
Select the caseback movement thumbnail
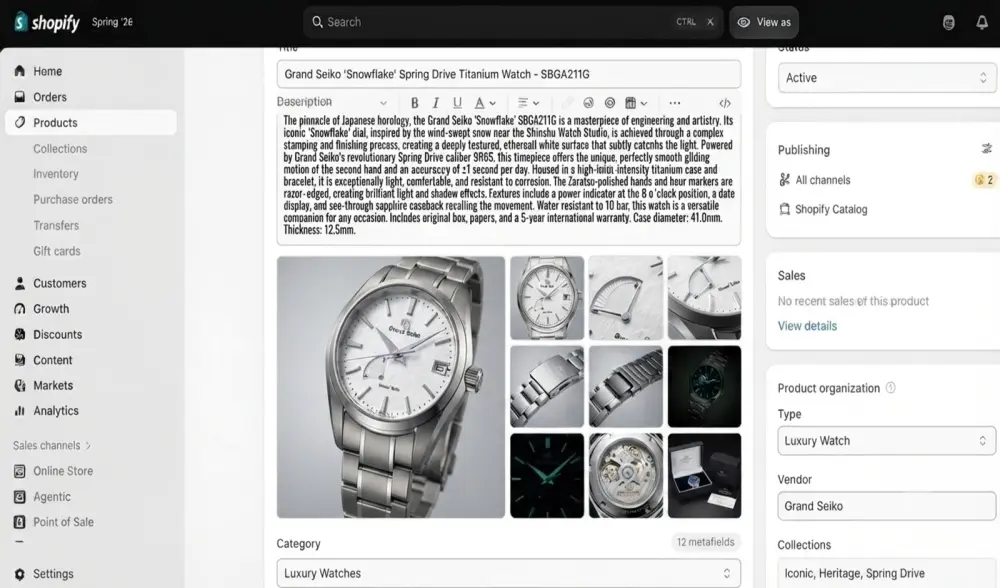[x=626, y=476]
